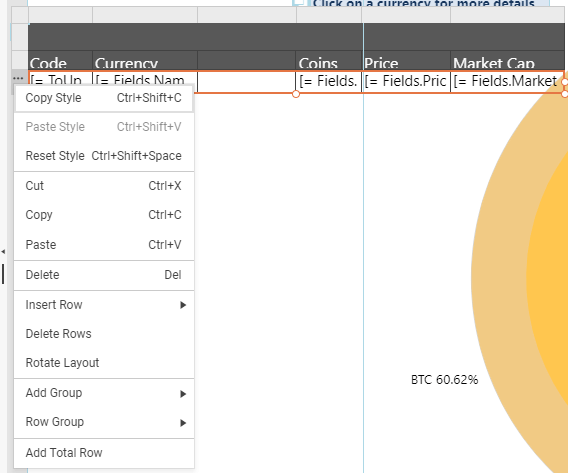Expand the Add Group submenu arrow
568x473 pixels.
click(183, 394)
